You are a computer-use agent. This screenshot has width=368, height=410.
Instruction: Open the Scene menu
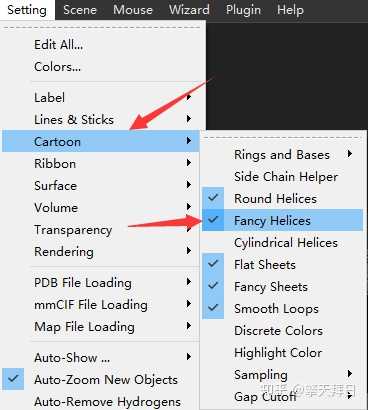[80, 10]
